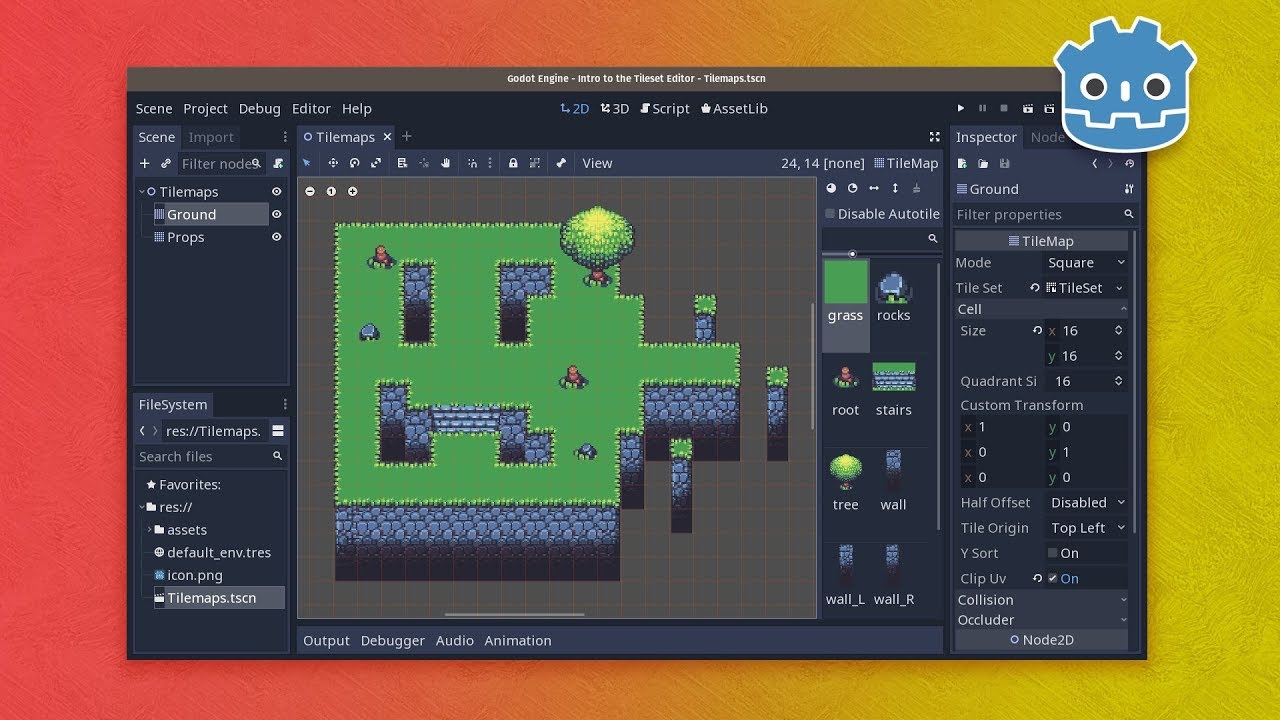This screenshot has height=720, width=1280.
Task: Click the bone/skeleton options icon
Action: (561, 163)
